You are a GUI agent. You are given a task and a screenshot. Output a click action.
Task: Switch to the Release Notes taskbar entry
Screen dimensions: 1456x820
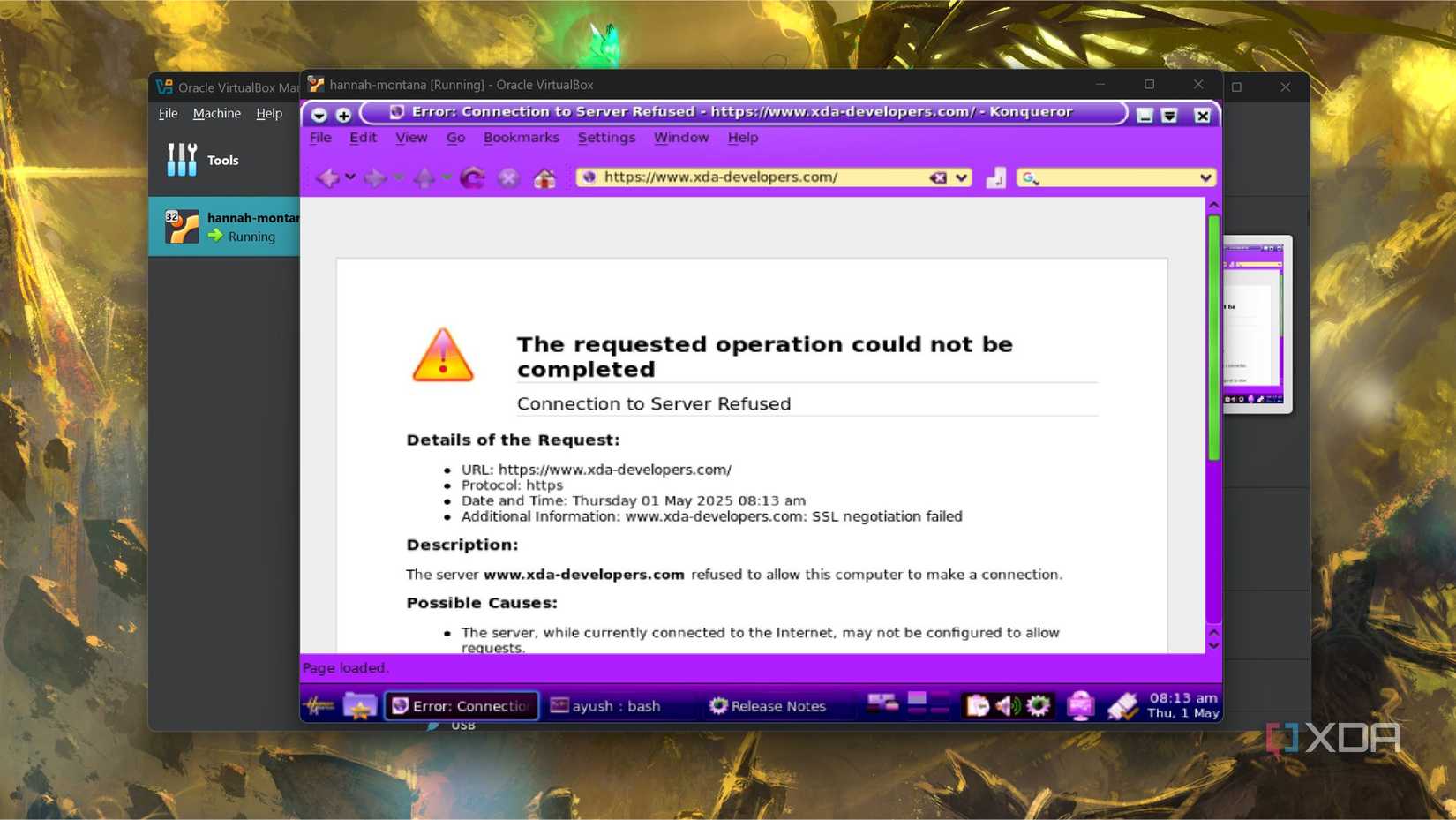point(768,705)
